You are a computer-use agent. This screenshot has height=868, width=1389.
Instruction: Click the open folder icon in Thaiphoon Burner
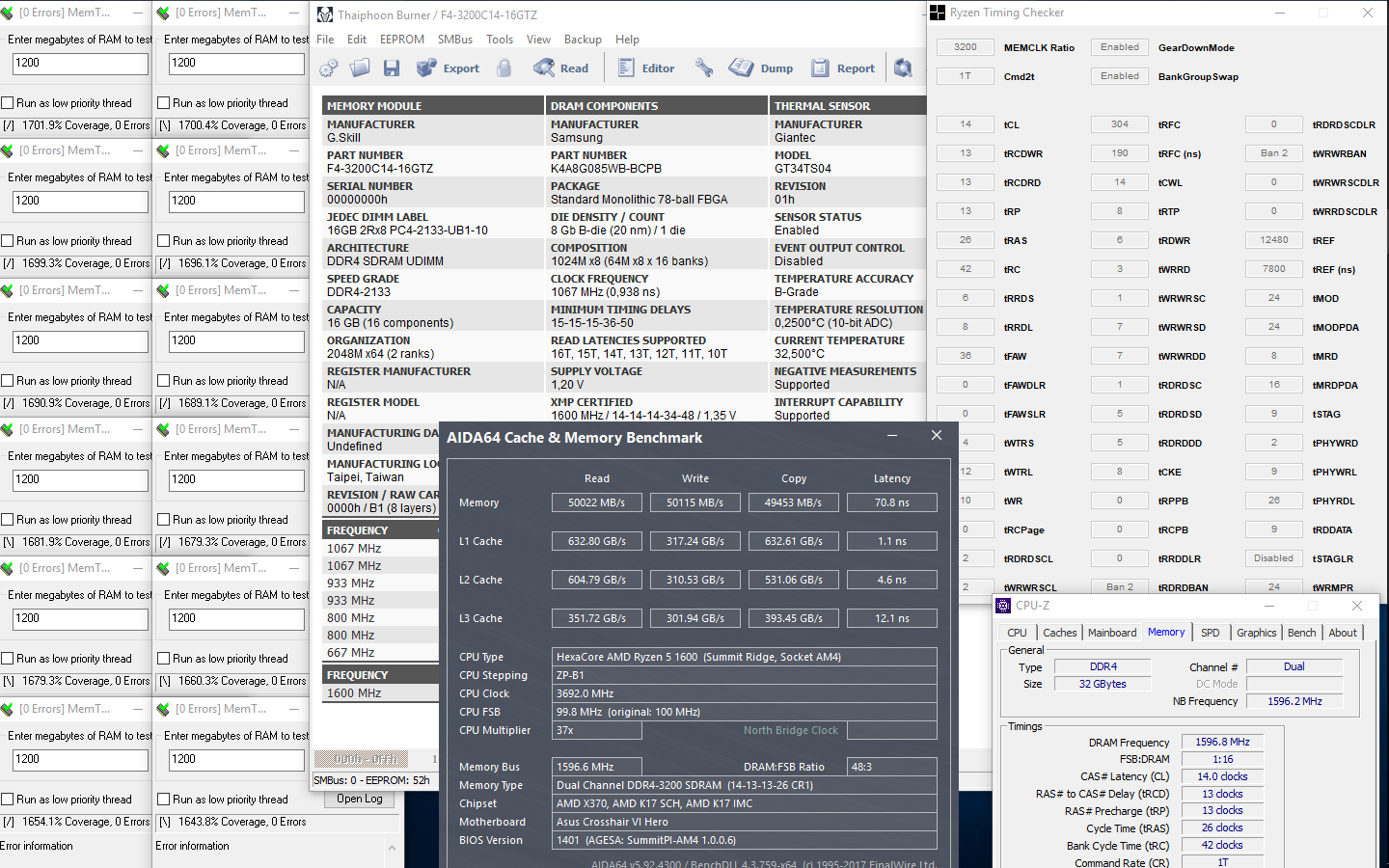360,68
